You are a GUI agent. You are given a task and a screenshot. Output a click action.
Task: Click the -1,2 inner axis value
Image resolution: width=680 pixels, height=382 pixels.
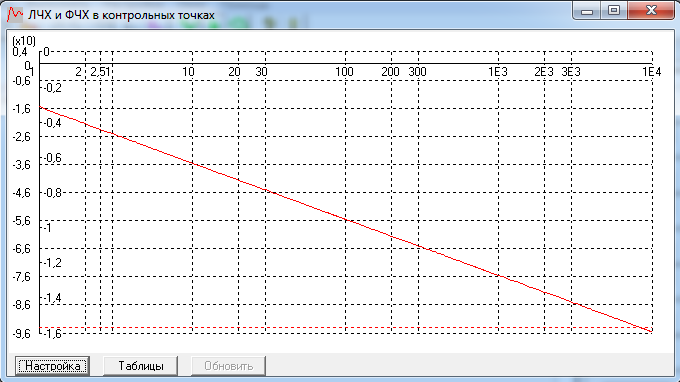point(52,263)
